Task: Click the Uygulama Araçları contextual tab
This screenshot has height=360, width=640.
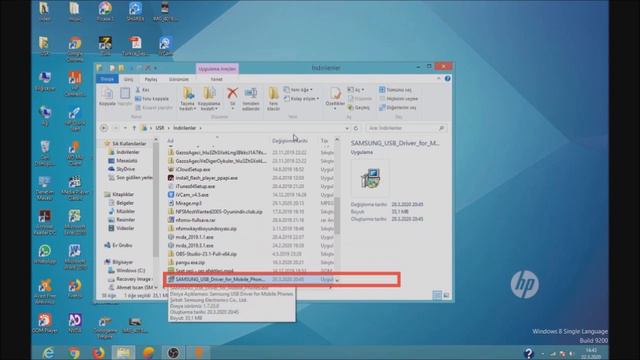Action: point(217,69)
